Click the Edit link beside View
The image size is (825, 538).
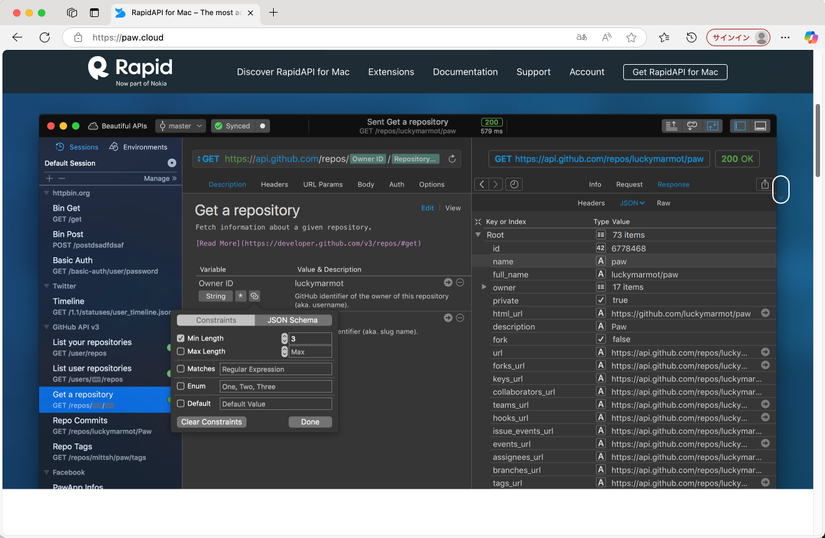click(427, 208)
